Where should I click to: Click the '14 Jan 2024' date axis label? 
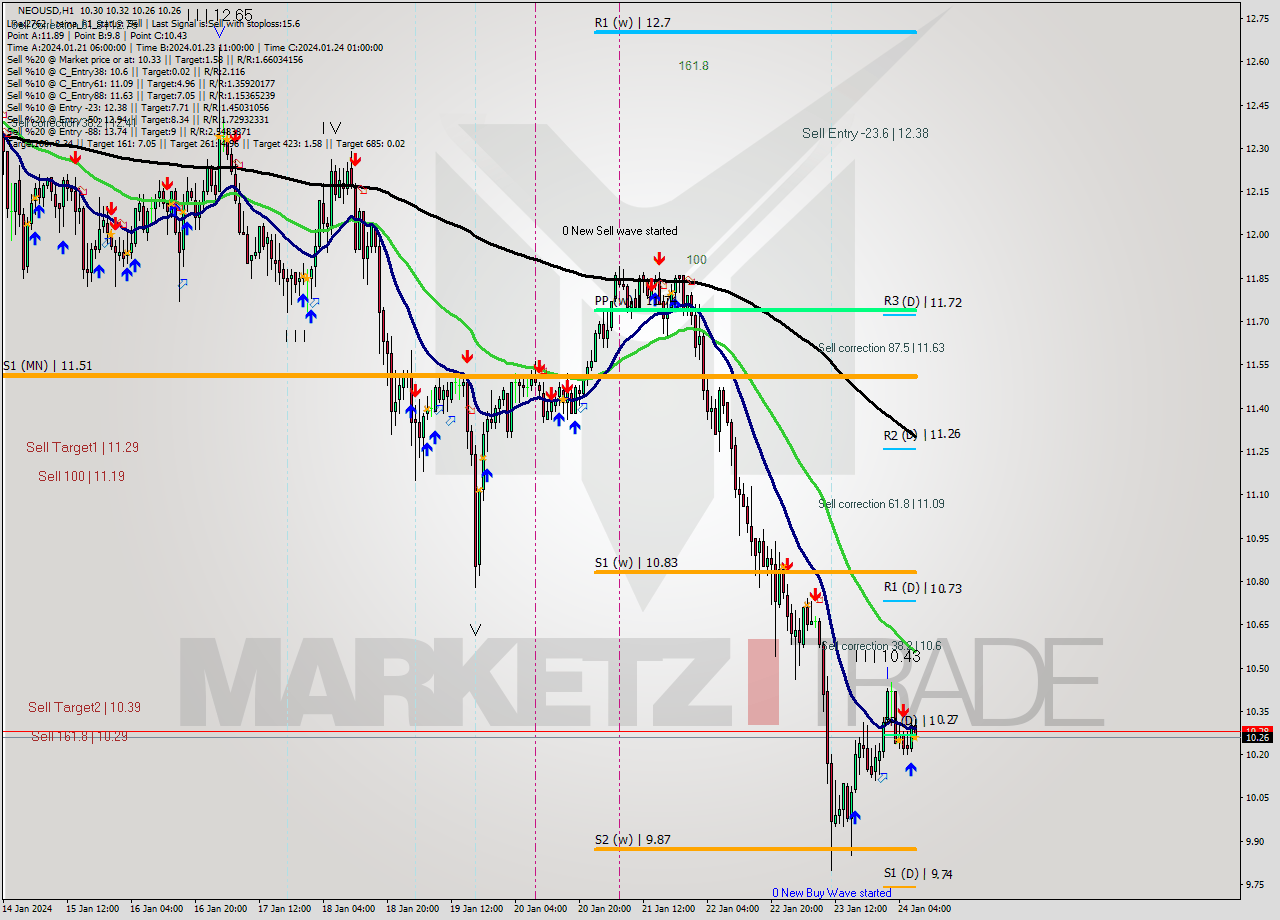[27, 909]
